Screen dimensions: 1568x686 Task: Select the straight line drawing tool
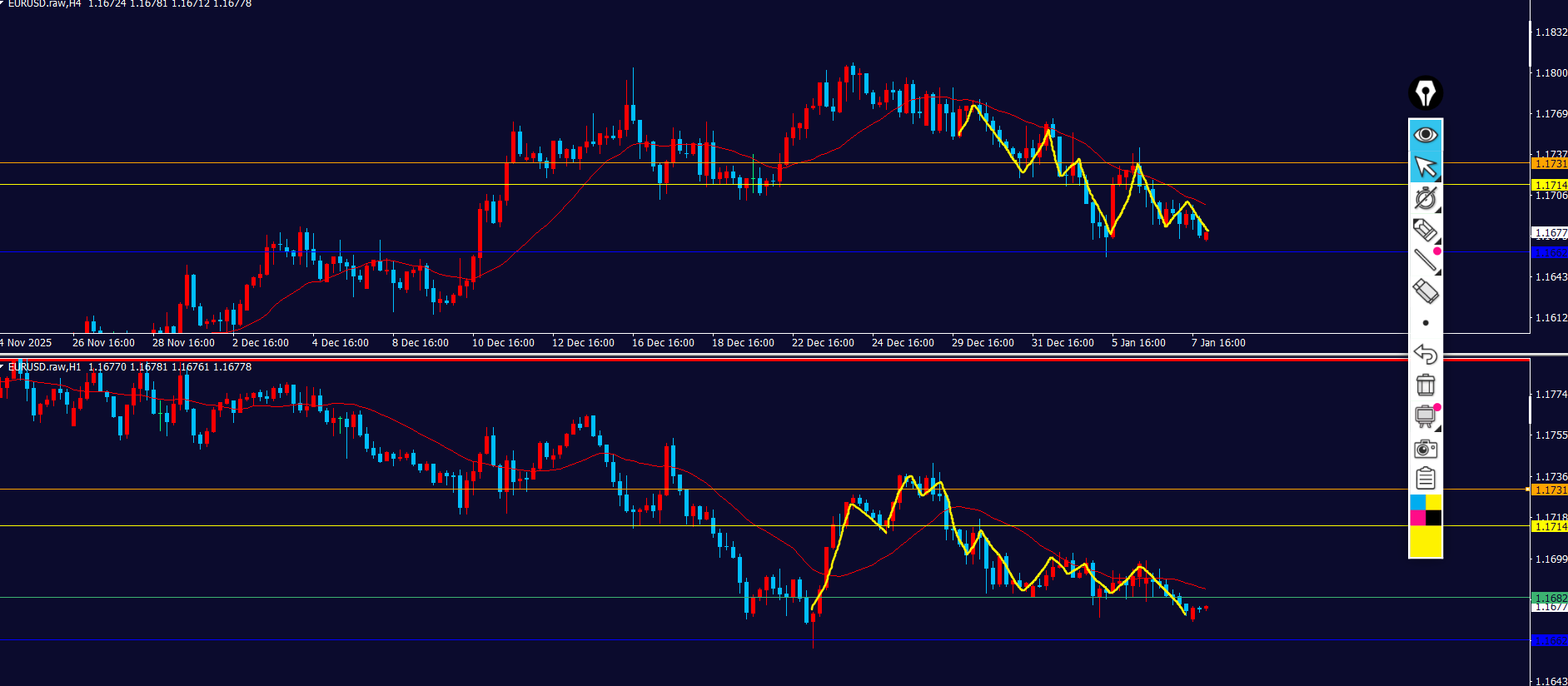pos(1425,260)
